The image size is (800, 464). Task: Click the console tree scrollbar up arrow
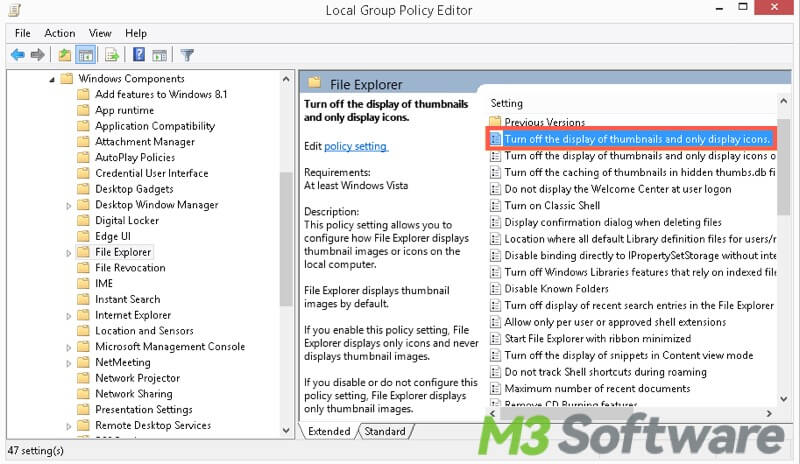click(287, 78)
